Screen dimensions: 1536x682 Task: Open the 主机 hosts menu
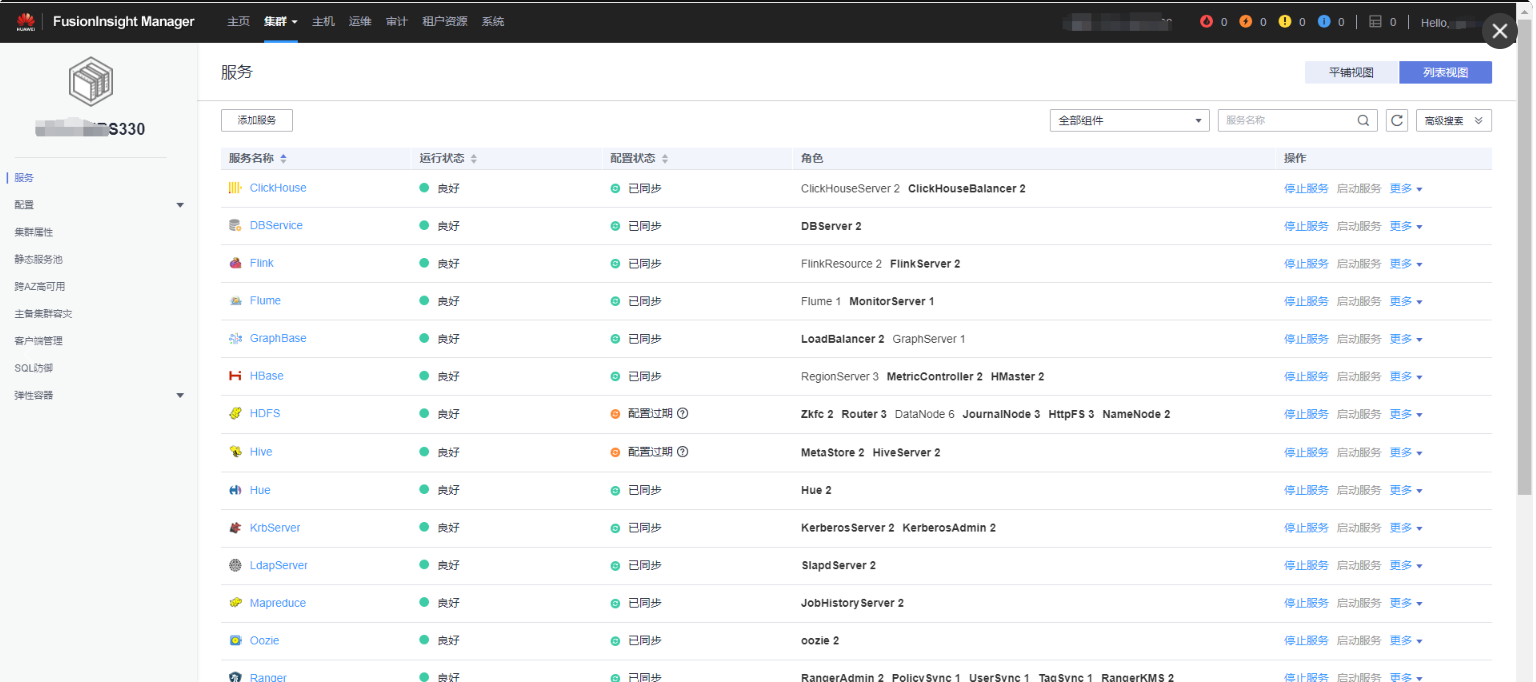point(323,21)
